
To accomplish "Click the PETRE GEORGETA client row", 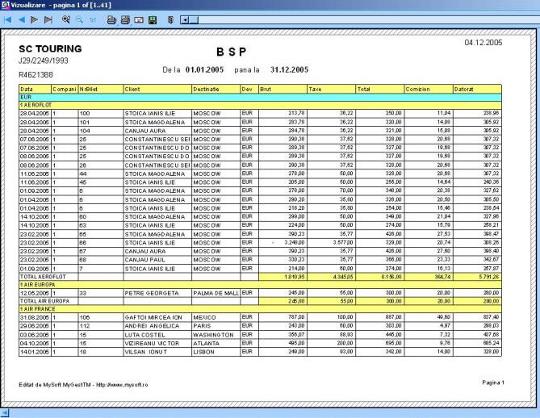I will (x=260, y=293).
